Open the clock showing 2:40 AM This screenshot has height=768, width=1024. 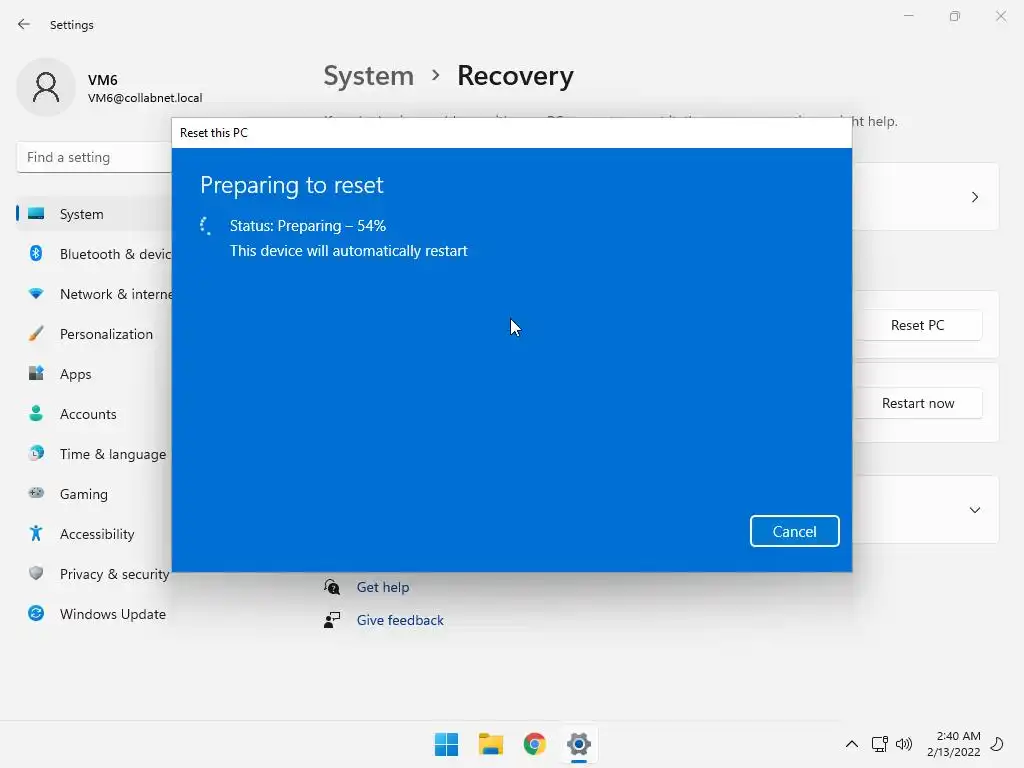[954, 744]
